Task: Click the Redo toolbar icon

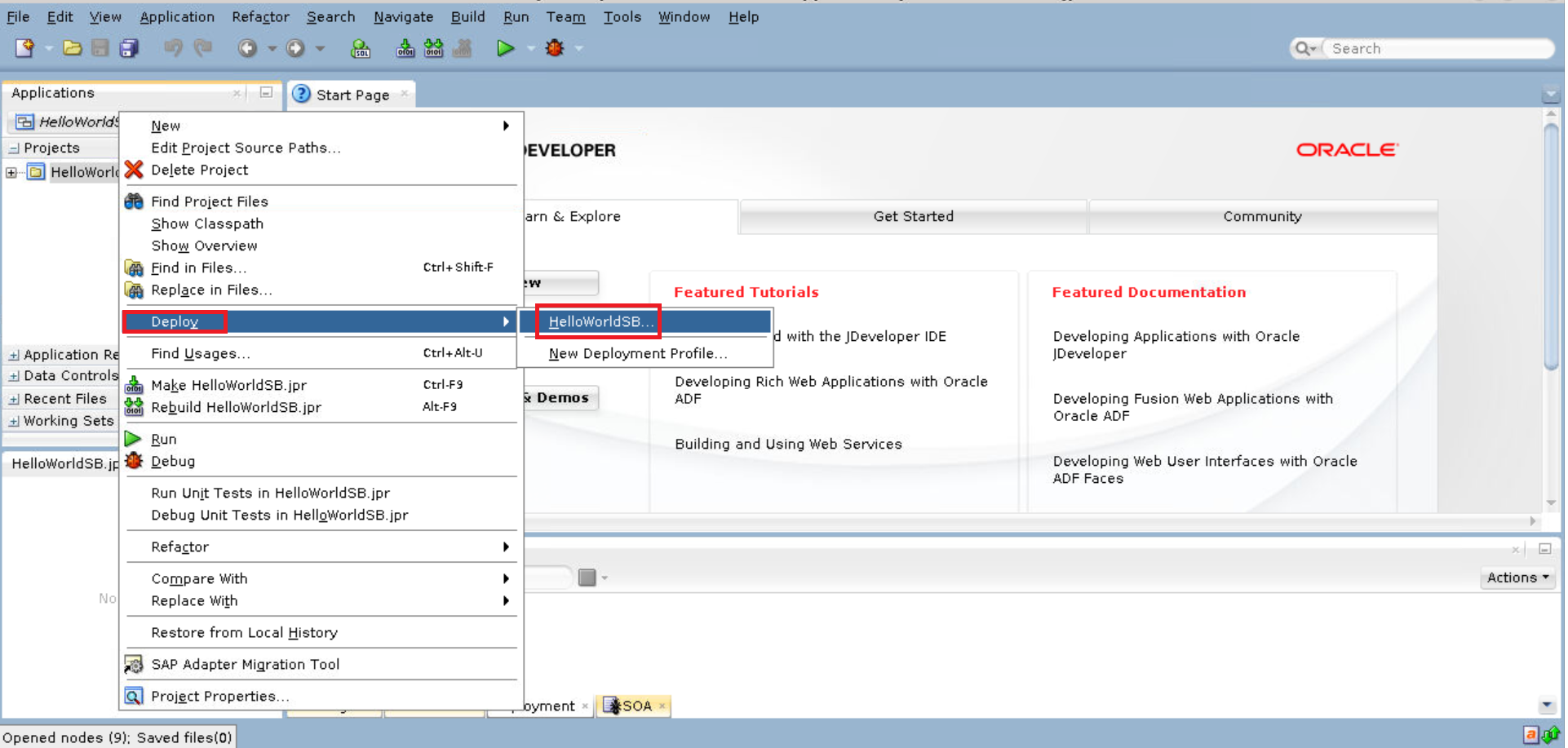Action: (203, 48)
